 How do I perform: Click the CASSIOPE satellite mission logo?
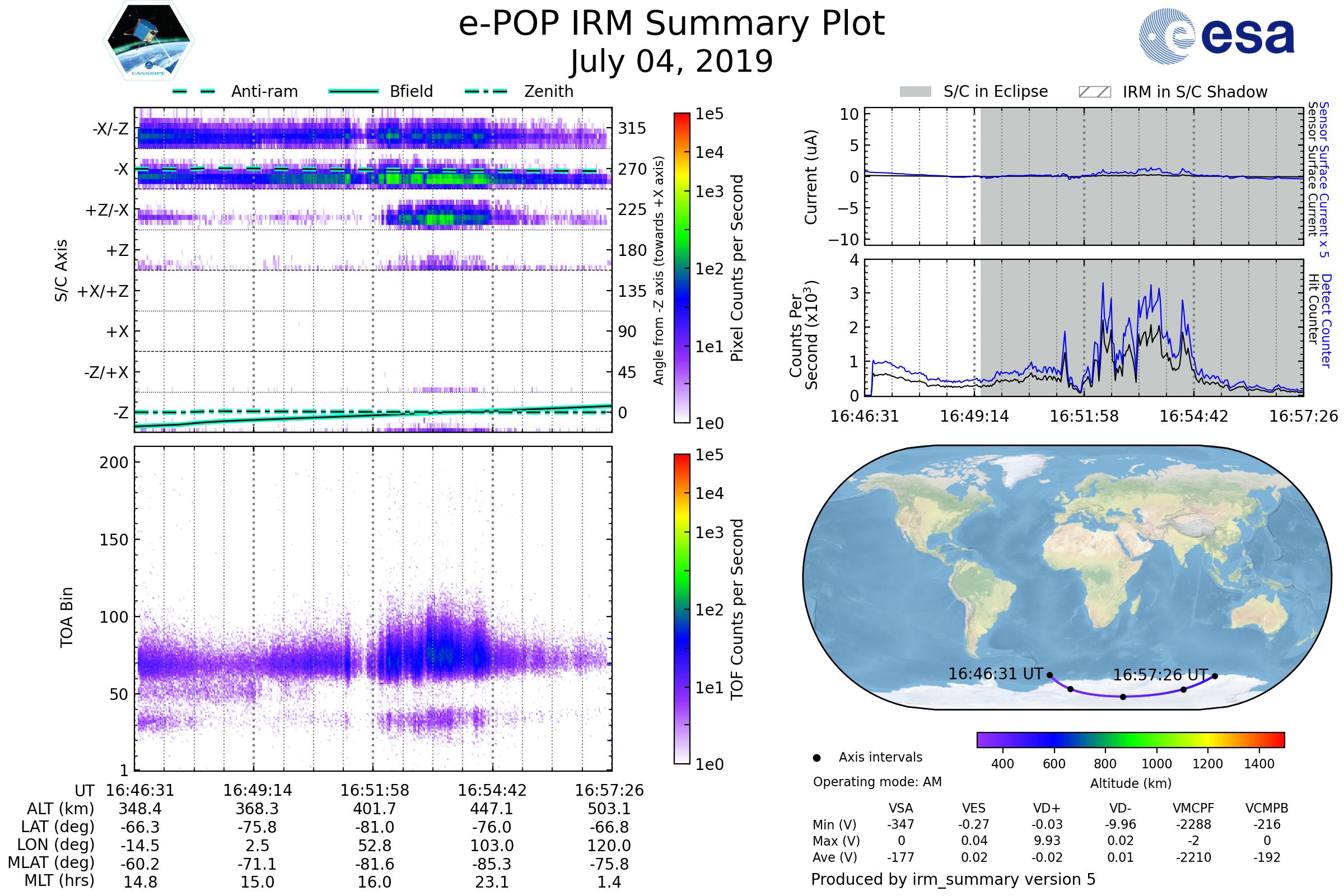148,41
